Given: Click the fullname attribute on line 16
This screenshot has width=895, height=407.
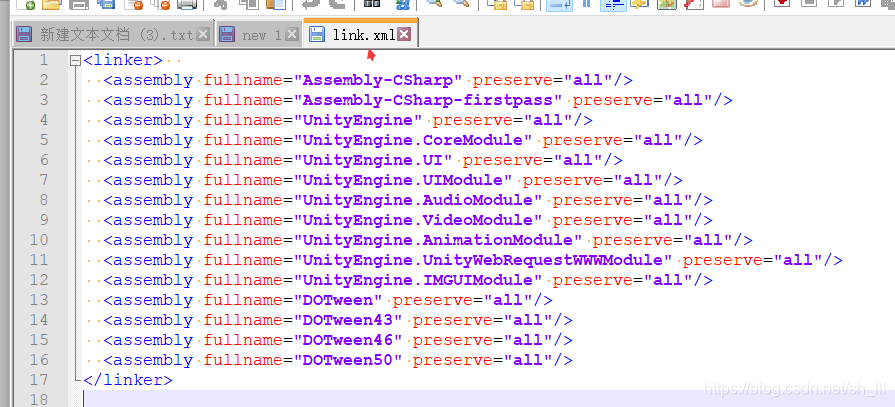Looking at the screenshot, I should tap(244, 360).
